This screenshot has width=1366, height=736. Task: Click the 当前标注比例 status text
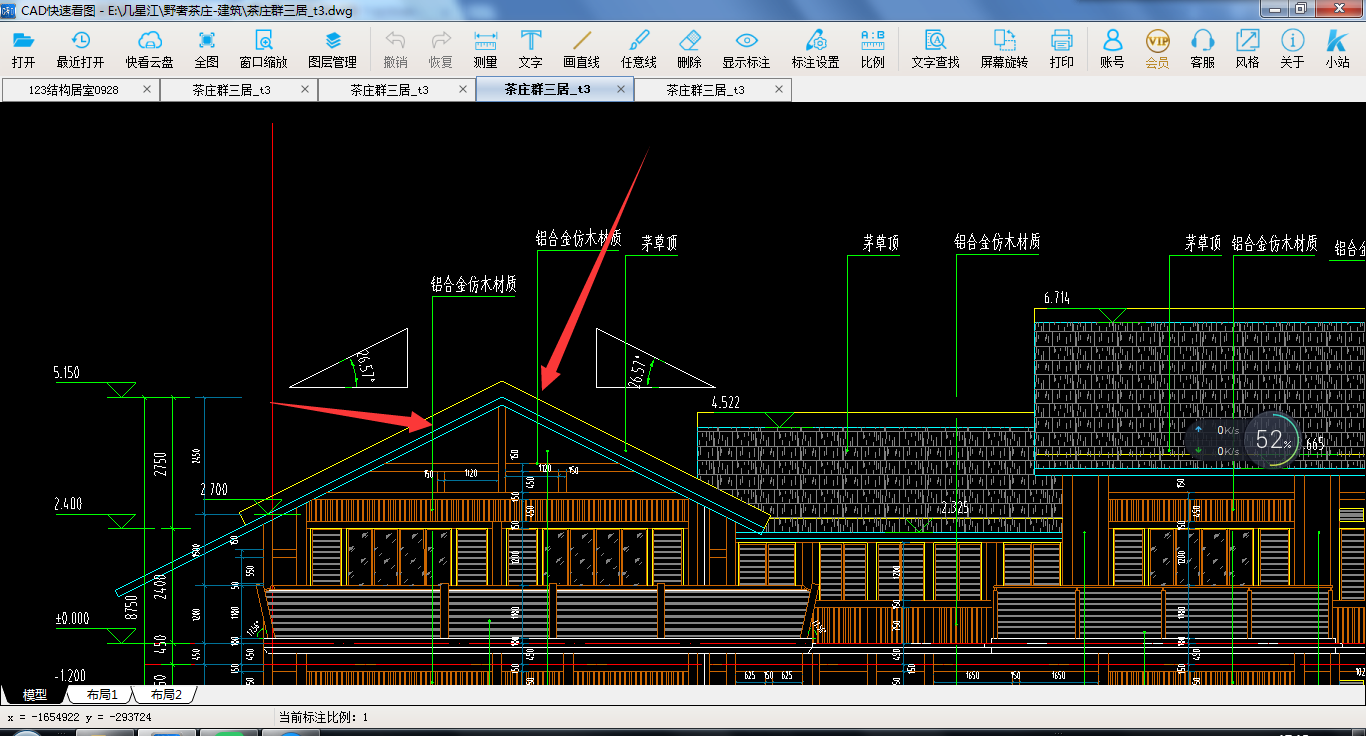(323, 717)
